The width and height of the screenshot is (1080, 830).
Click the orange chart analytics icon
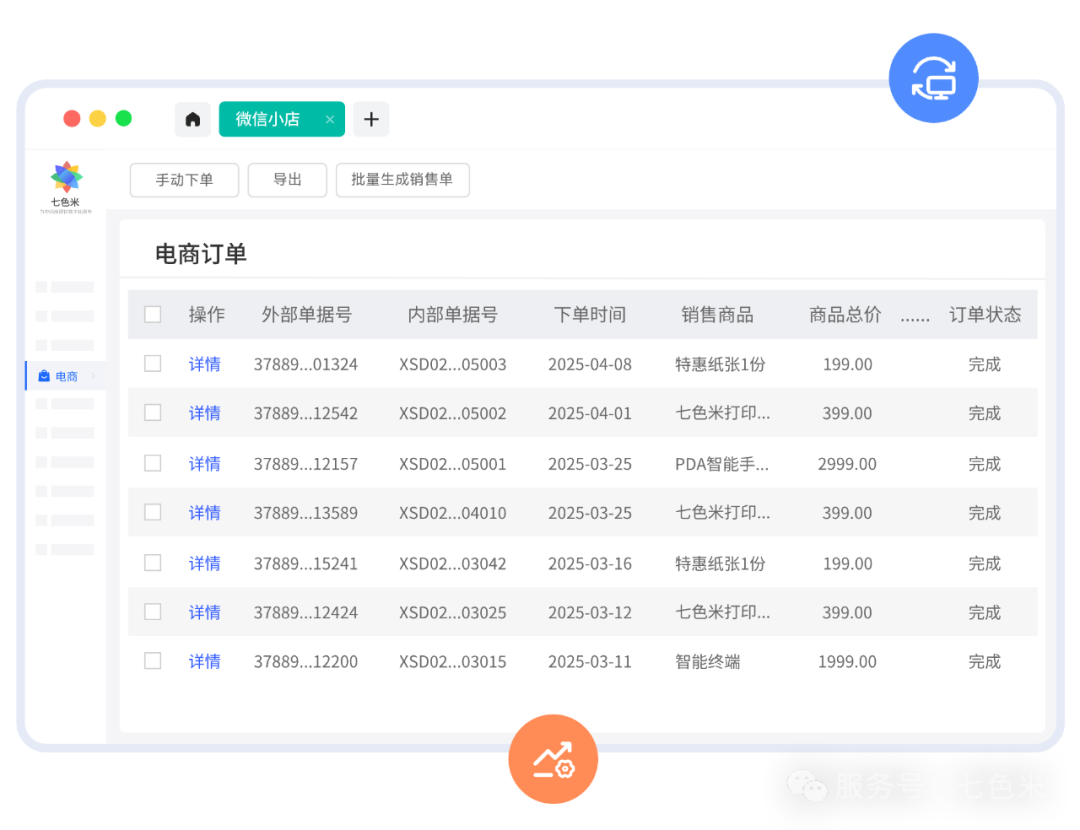click(552, 760)
